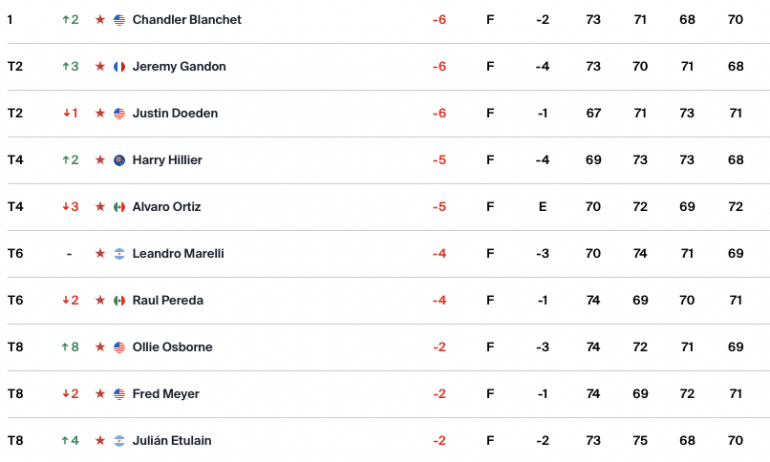Viewport: 770px width, 462px height.
Task: Select Leandro Marelli's name
Action: pos(178,253)
